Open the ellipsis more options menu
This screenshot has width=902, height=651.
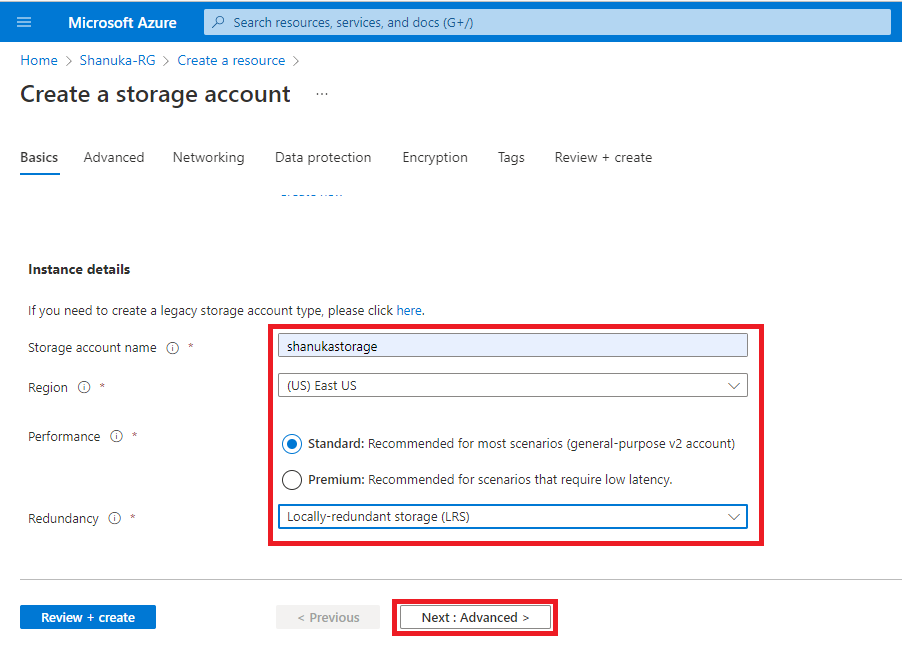coord(322,94)
